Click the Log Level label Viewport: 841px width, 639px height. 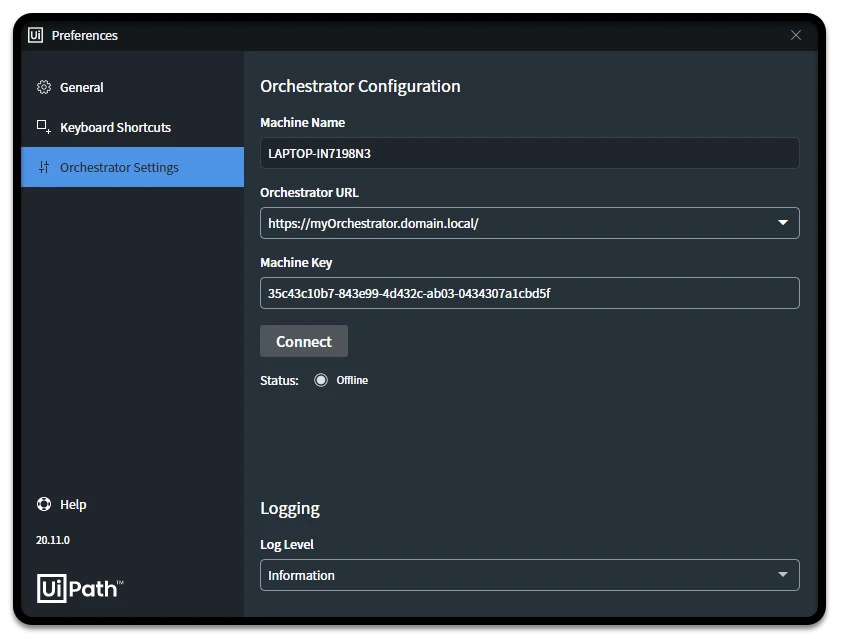coord(287,545)
